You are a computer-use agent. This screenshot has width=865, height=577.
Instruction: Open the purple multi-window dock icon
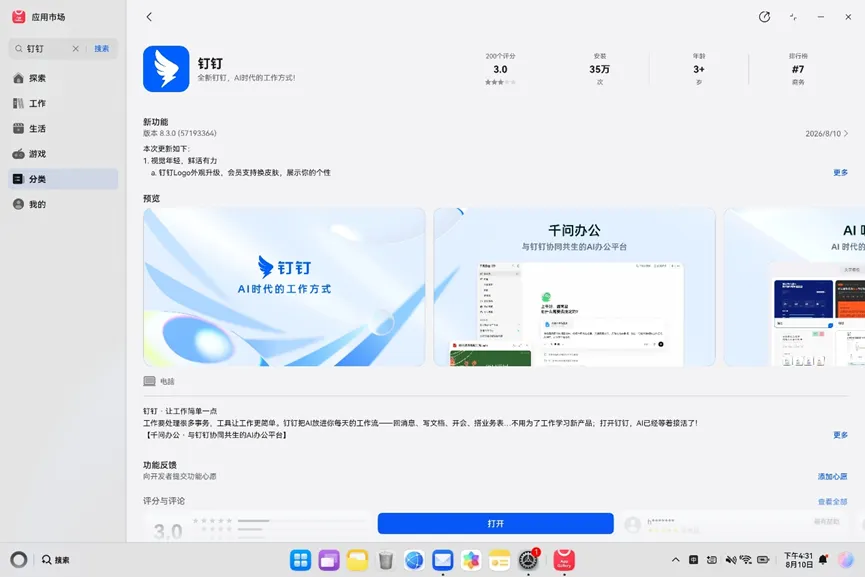click(x=329, y=560)
